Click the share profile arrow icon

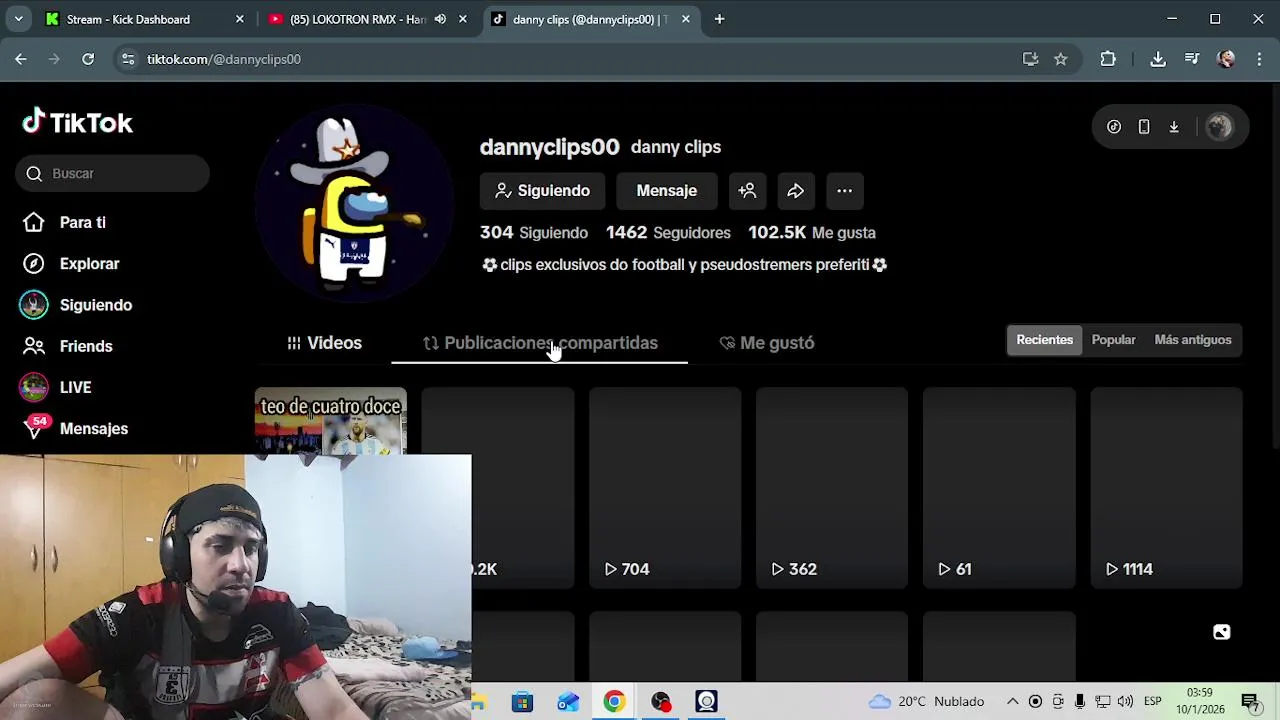(x=796, y=191)
